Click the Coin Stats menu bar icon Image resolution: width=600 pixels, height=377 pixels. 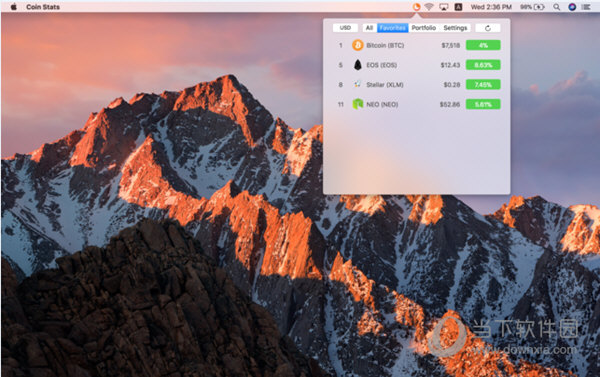coord(416,7)
